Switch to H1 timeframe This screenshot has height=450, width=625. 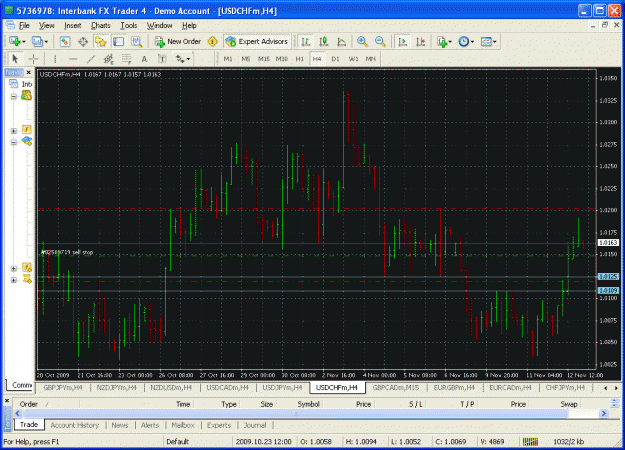[299, 59]
